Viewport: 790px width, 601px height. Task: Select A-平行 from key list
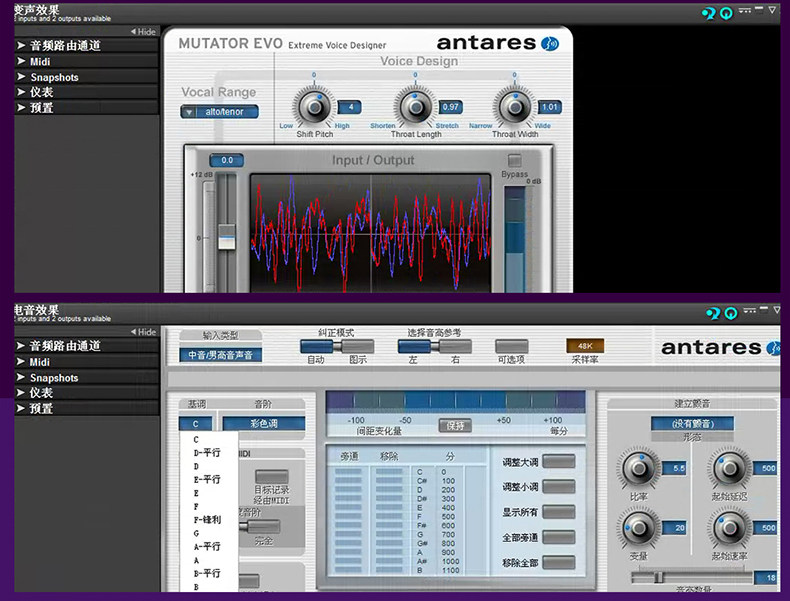point(207,547)
